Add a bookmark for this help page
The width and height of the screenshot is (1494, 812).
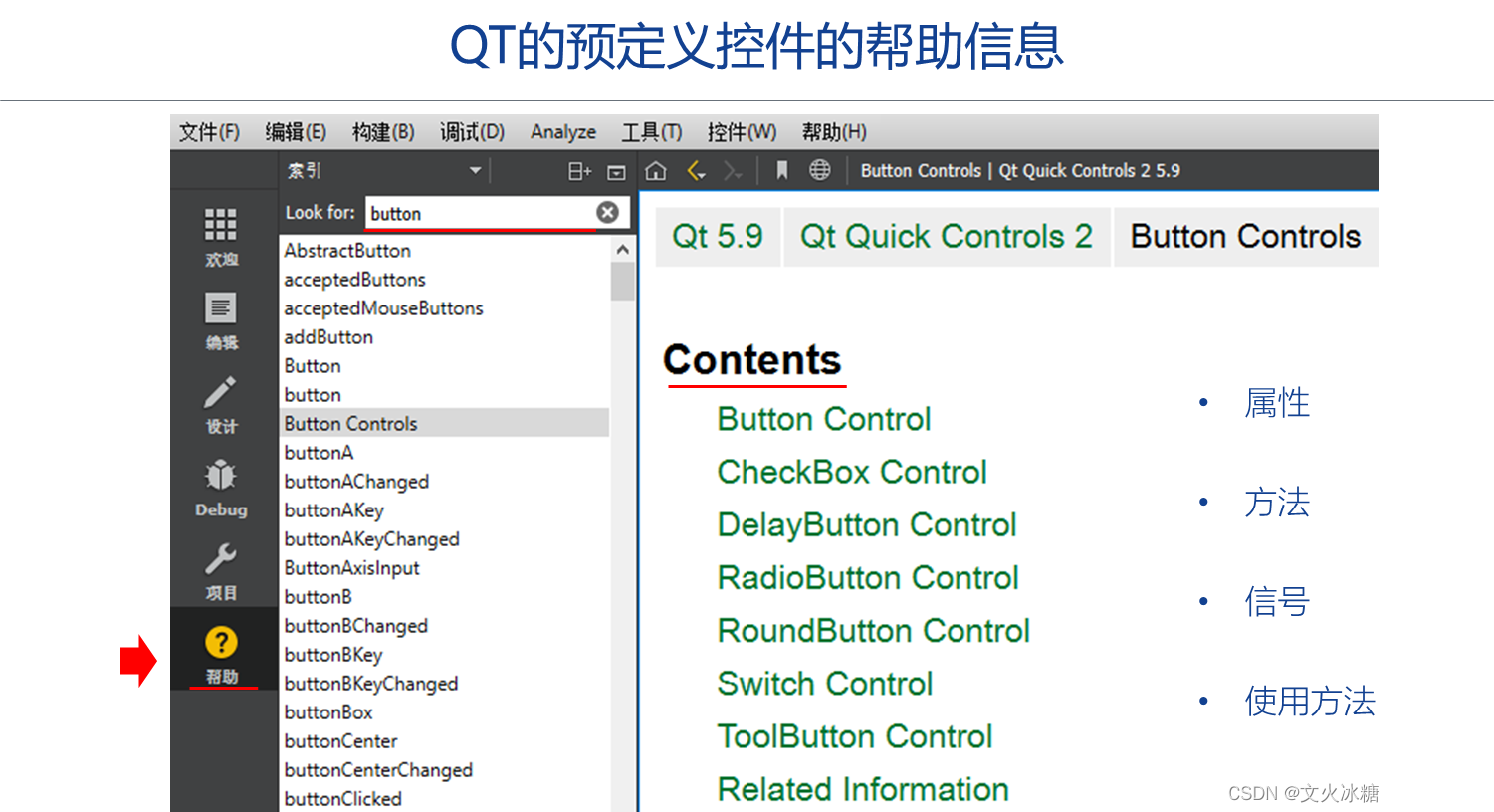click(781, 170)
